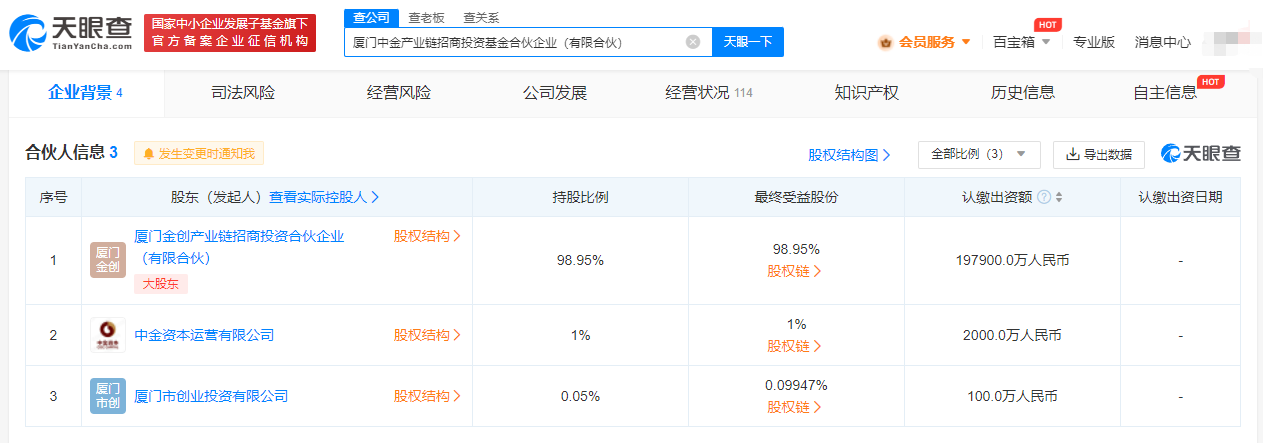Clear the search box with the X icon
1263x443 pixels.
click(x=693, y=42)
